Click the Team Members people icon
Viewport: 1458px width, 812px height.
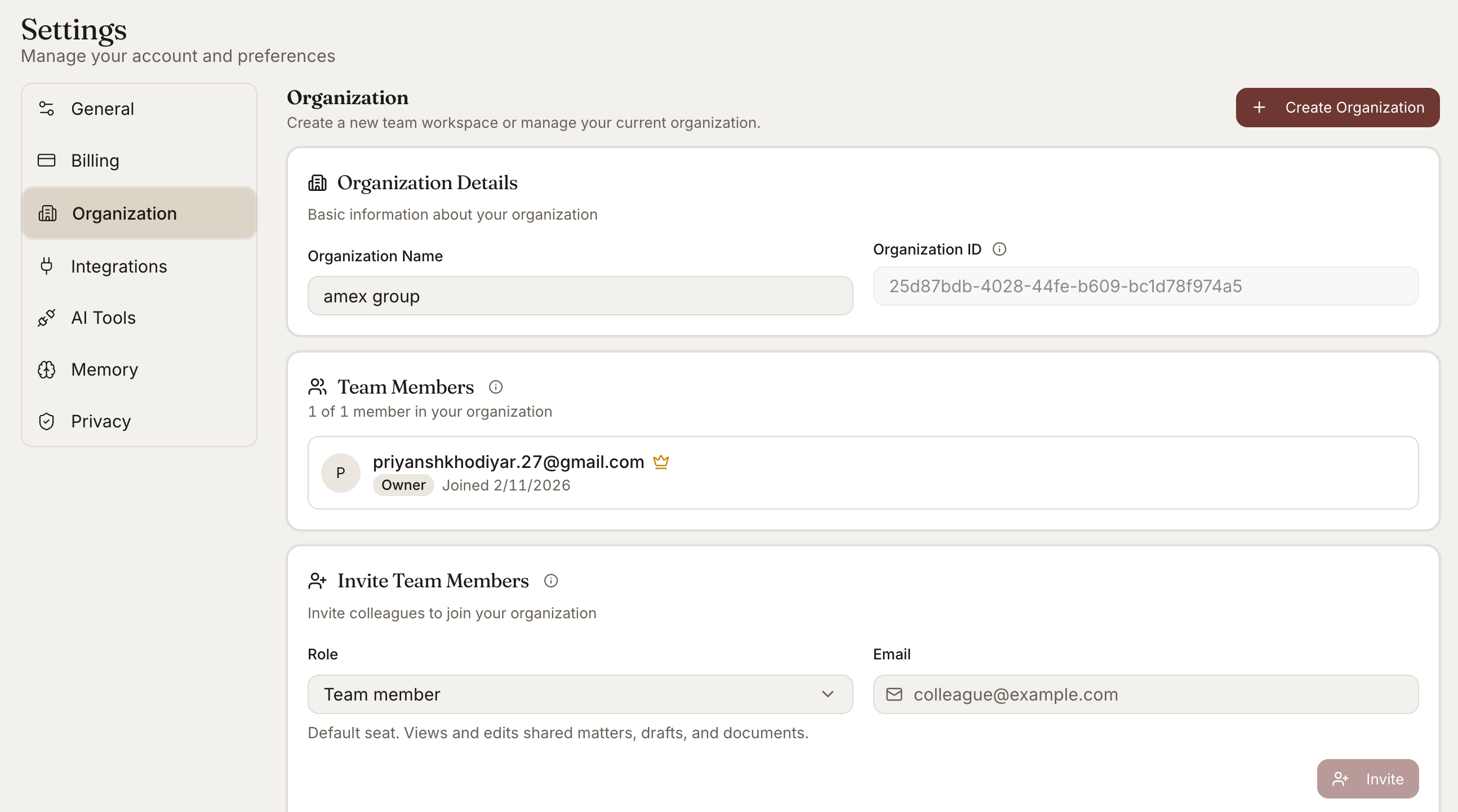(x=318, y=387)
